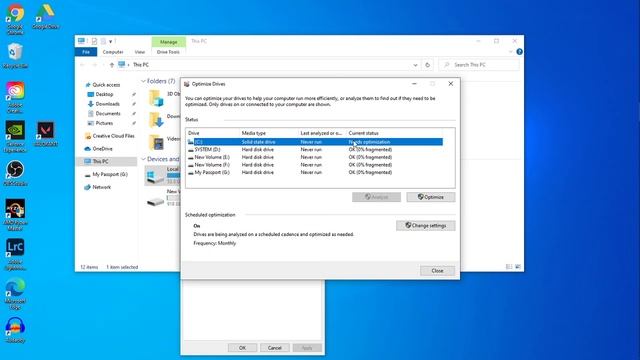Switch to details view in status bar
The image size is (640, 360).
click(x=509, y=267)
